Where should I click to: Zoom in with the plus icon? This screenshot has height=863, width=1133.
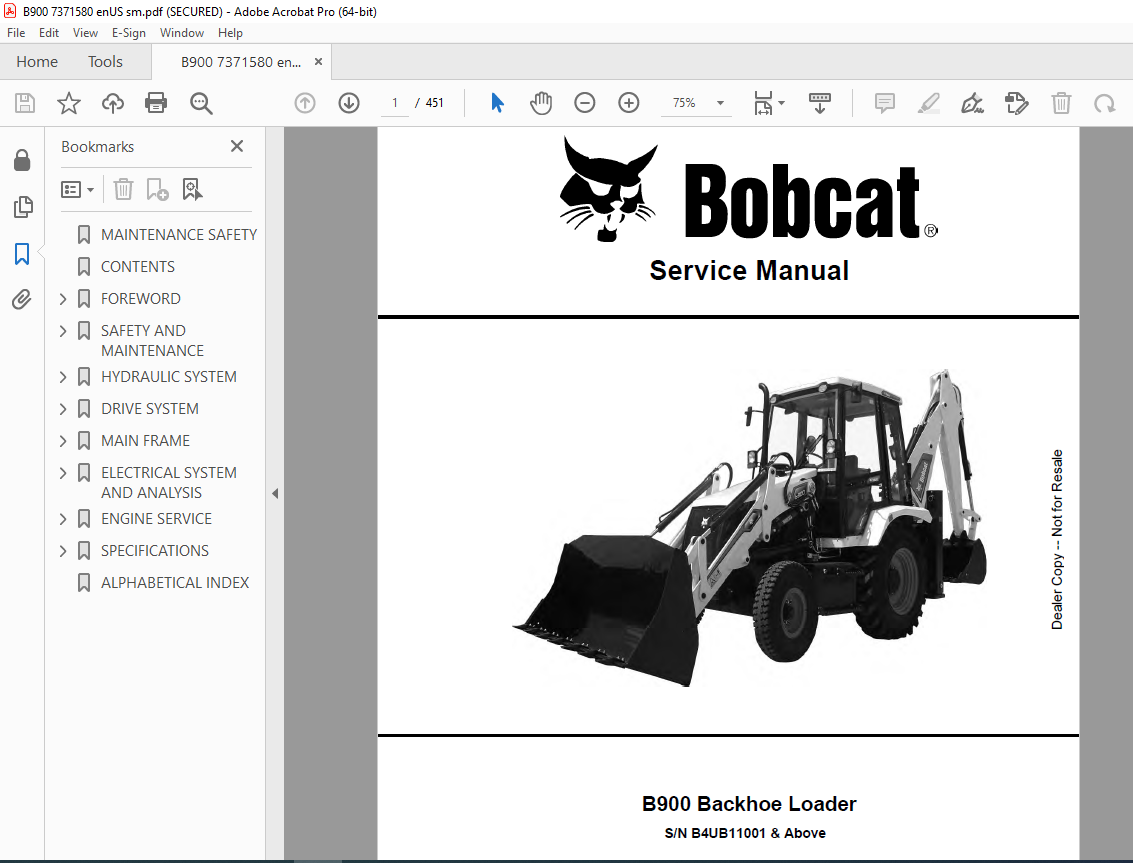(629, 103)
